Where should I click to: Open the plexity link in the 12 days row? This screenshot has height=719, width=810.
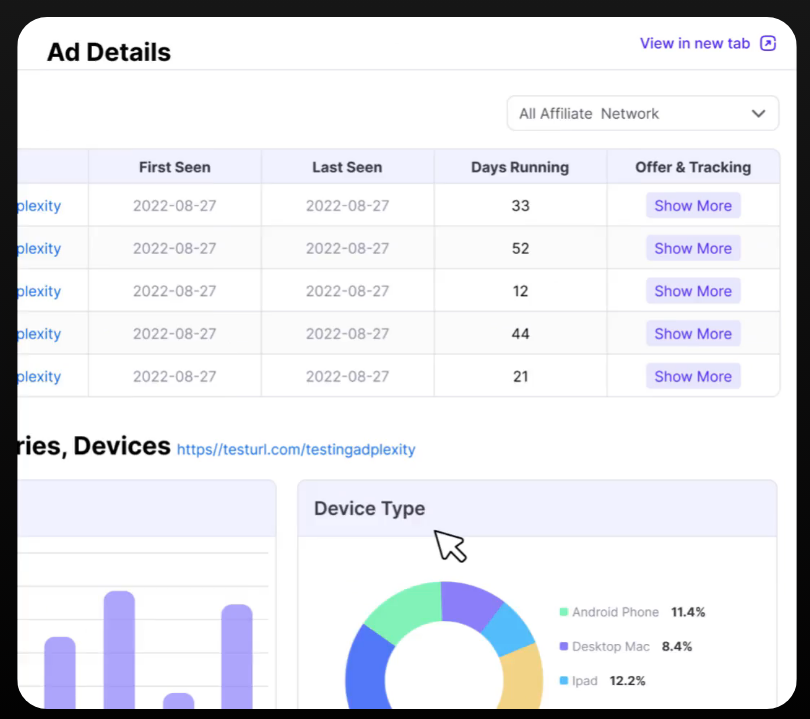point(39,291)
